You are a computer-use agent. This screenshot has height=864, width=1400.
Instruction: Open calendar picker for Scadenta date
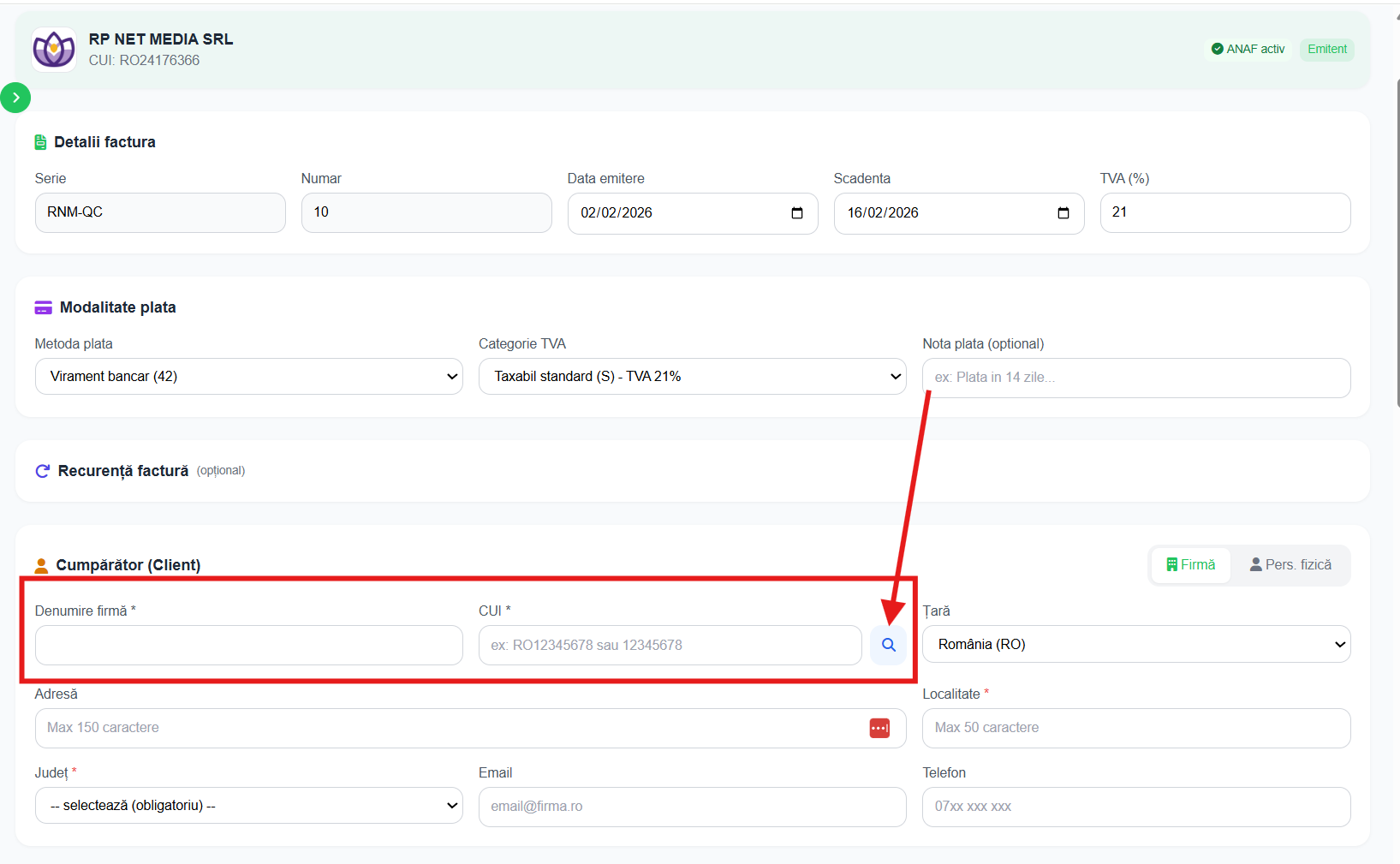[x=1063, y=213]
